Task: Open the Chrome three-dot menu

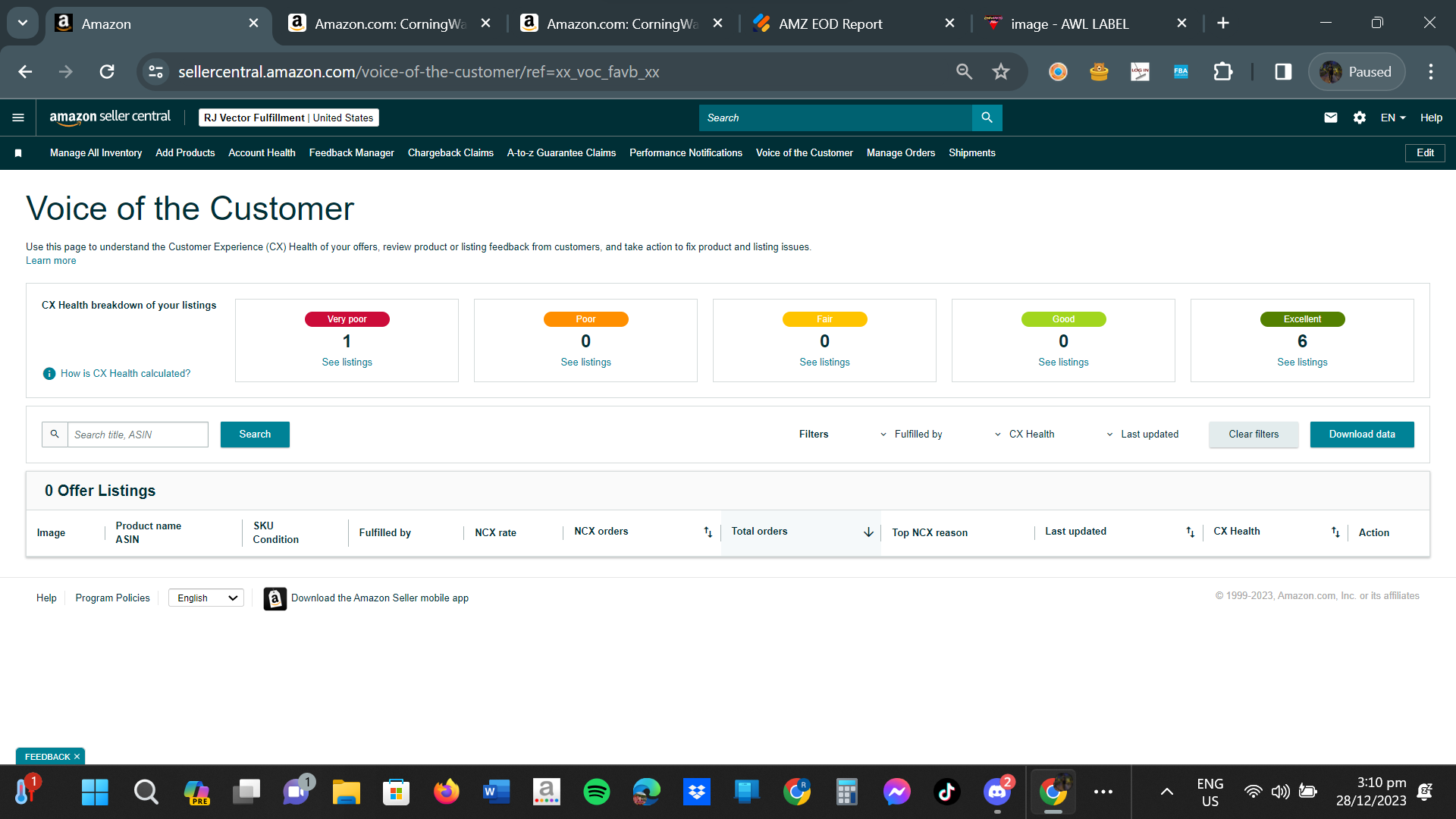Action: point(1431,72)
